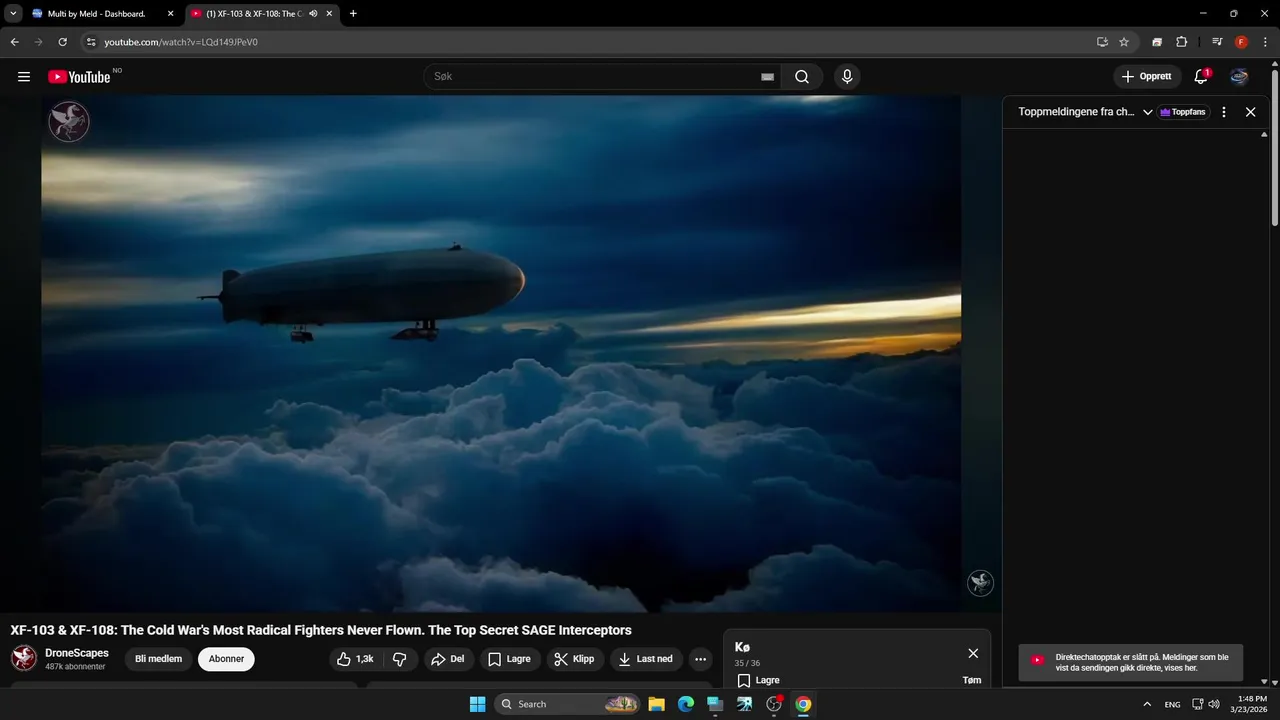The image size is (1280, 720).
Task: Open the tab search dropdown arrow
Action: (13, 13)
